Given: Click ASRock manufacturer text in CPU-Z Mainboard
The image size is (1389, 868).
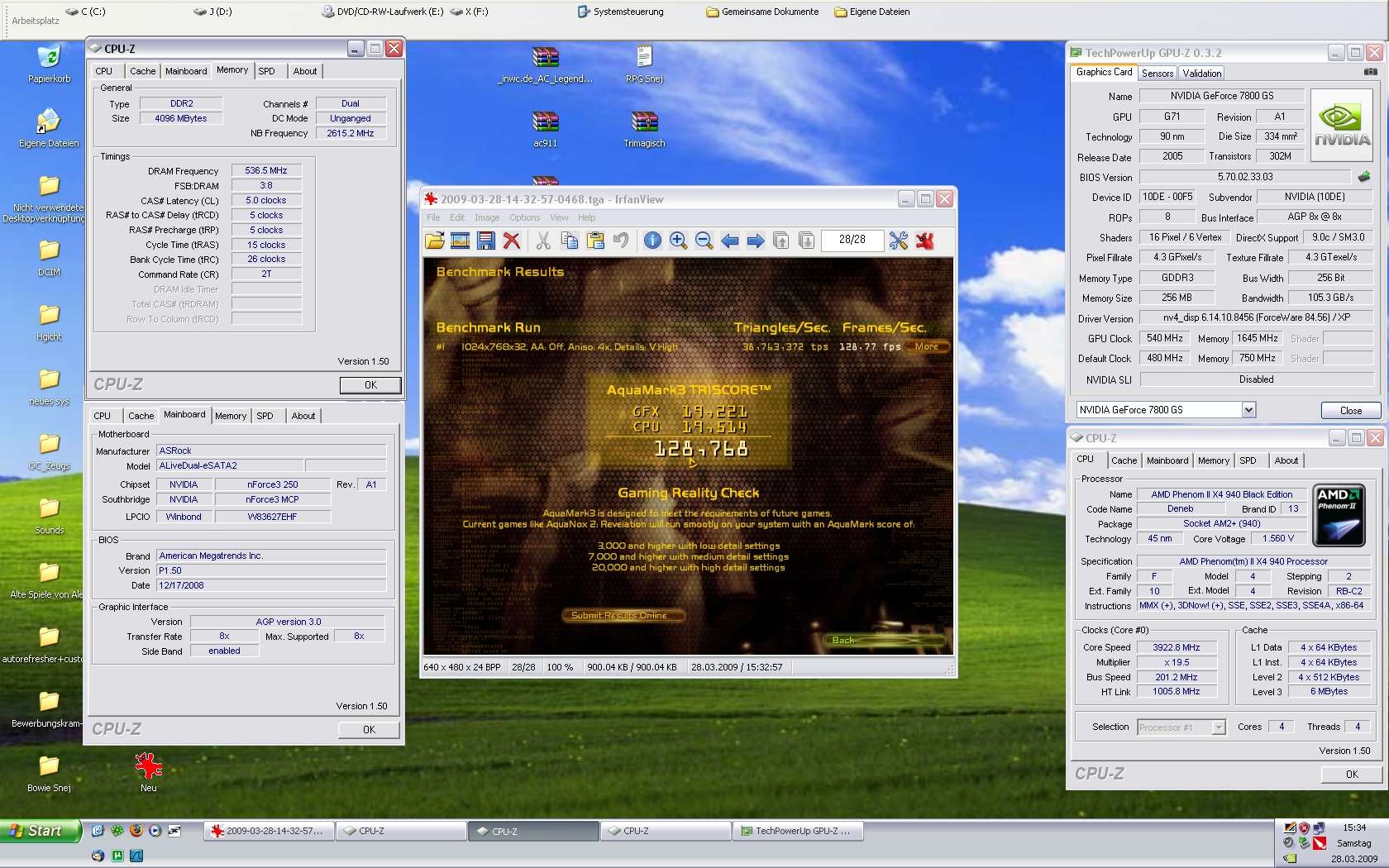Looking at the screenshot, I should coord(175,451).
